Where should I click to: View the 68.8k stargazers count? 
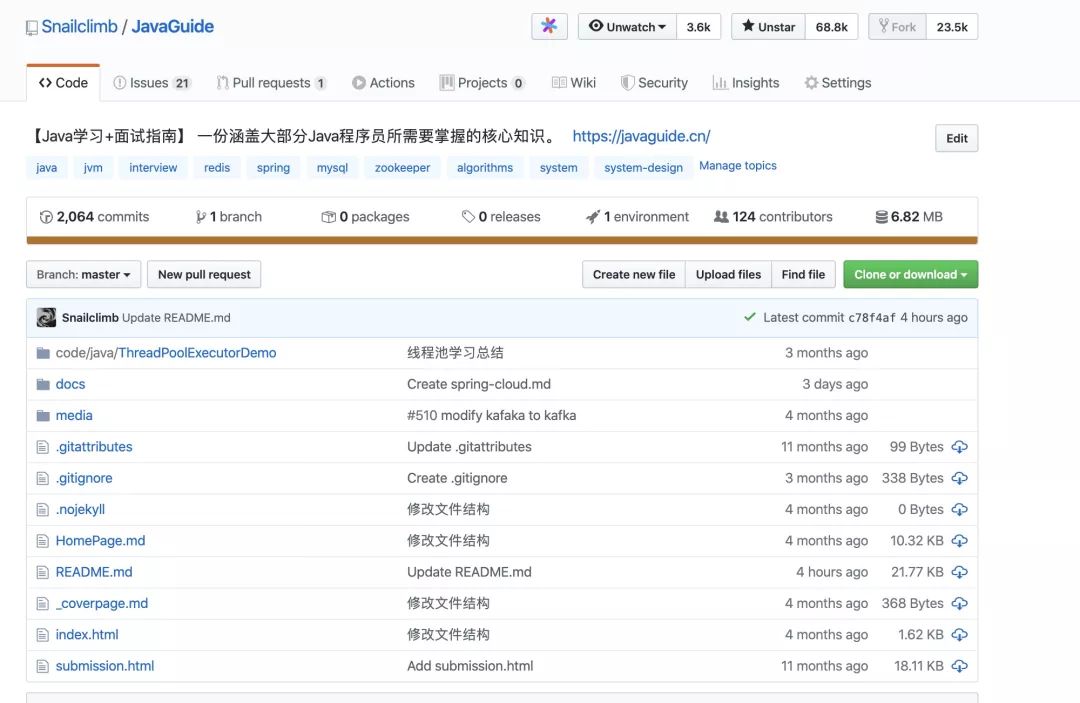tap(831, 27)
